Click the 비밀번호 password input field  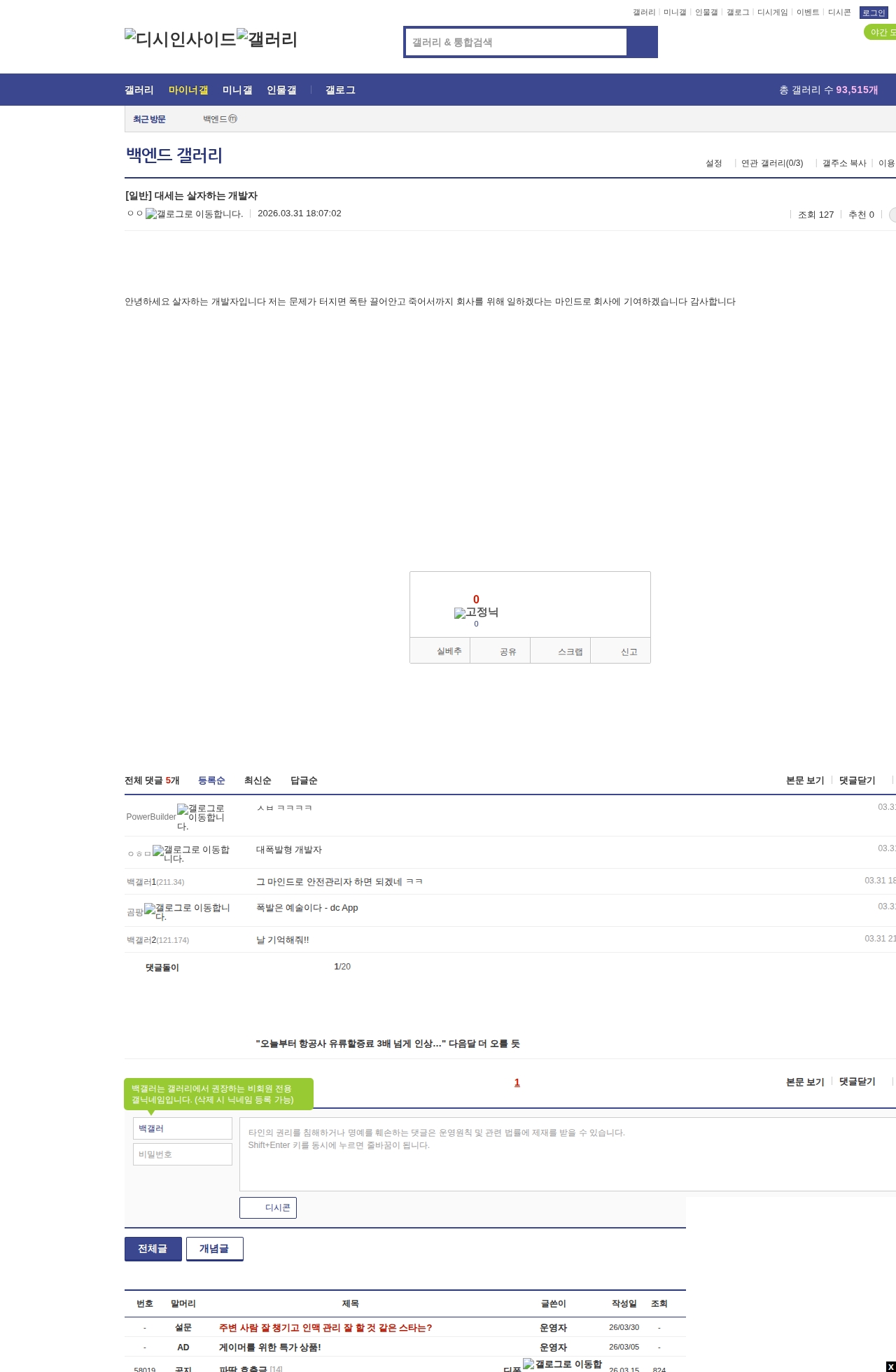(x=182, y=1154)
